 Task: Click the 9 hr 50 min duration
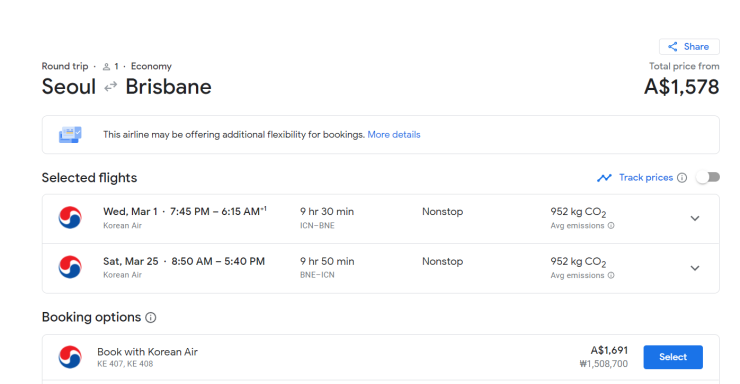coord(327,261)
